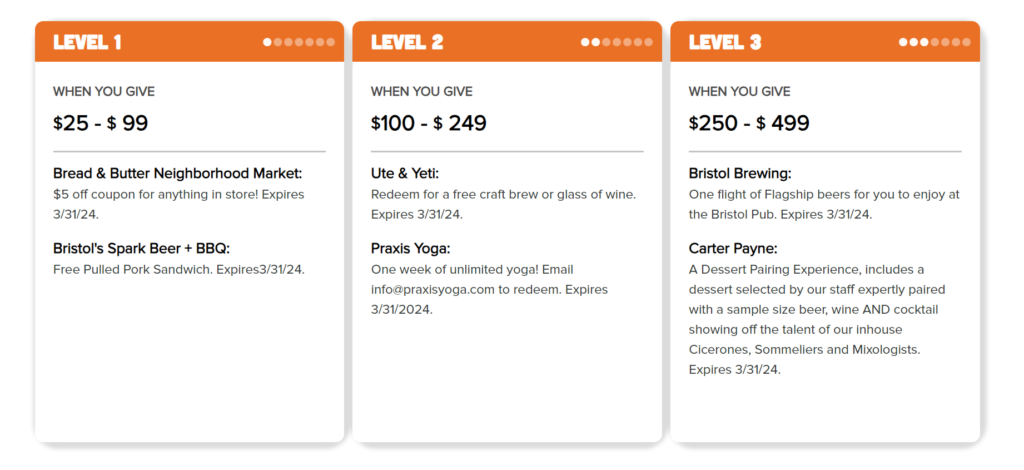Click the Level 2 progress dots indicator
The height and width of the screenshot is (470, 1024).
coord(616,42)
